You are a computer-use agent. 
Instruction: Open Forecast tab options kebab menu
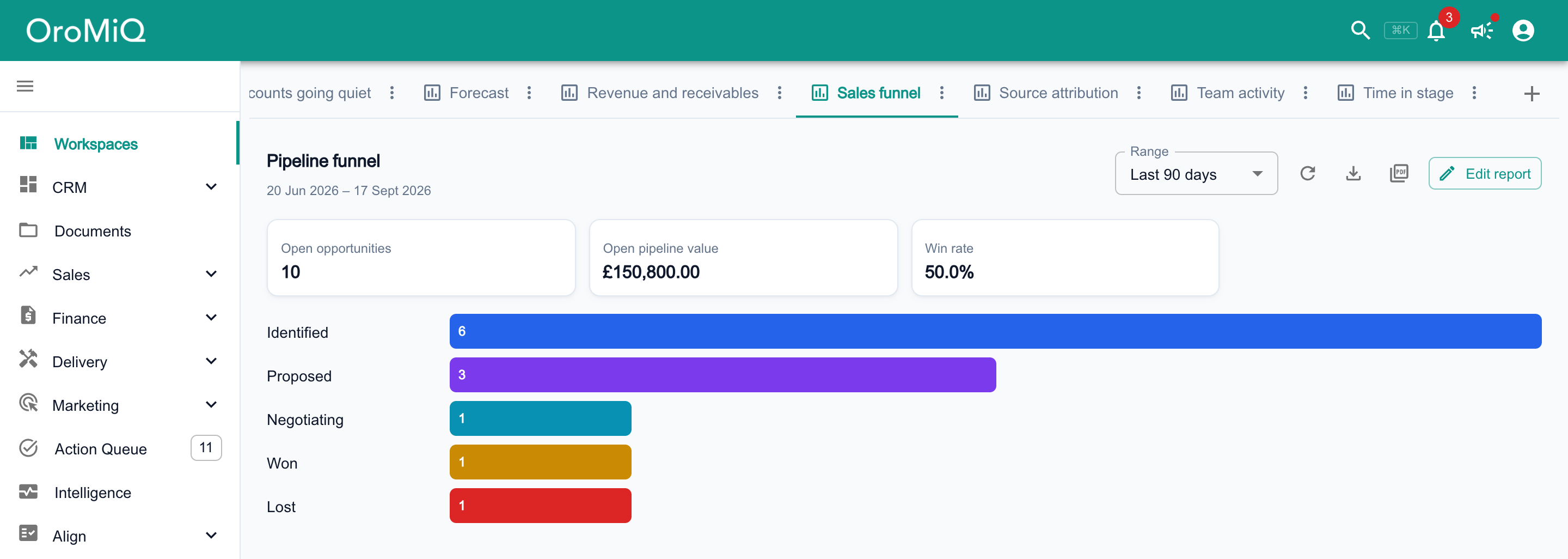pos(529,93)
